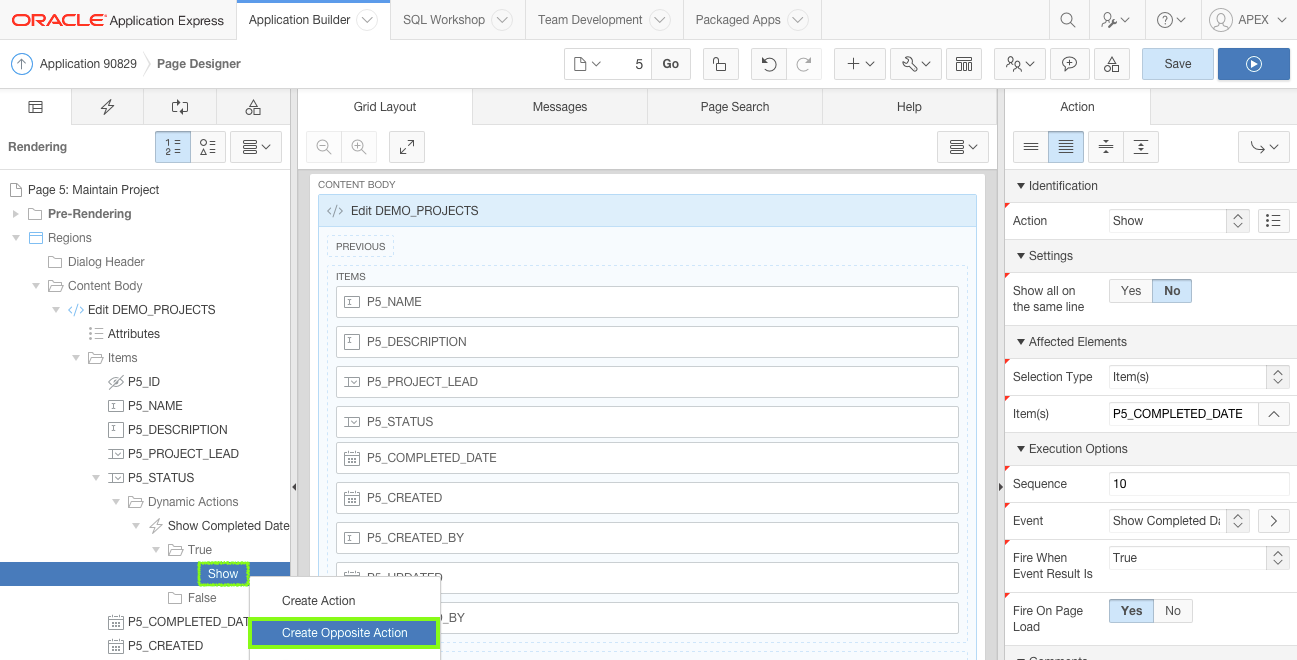Collapse the Dynamic Actions tree node
This screenshot has width=1297, height=660.
coord(115,502)
